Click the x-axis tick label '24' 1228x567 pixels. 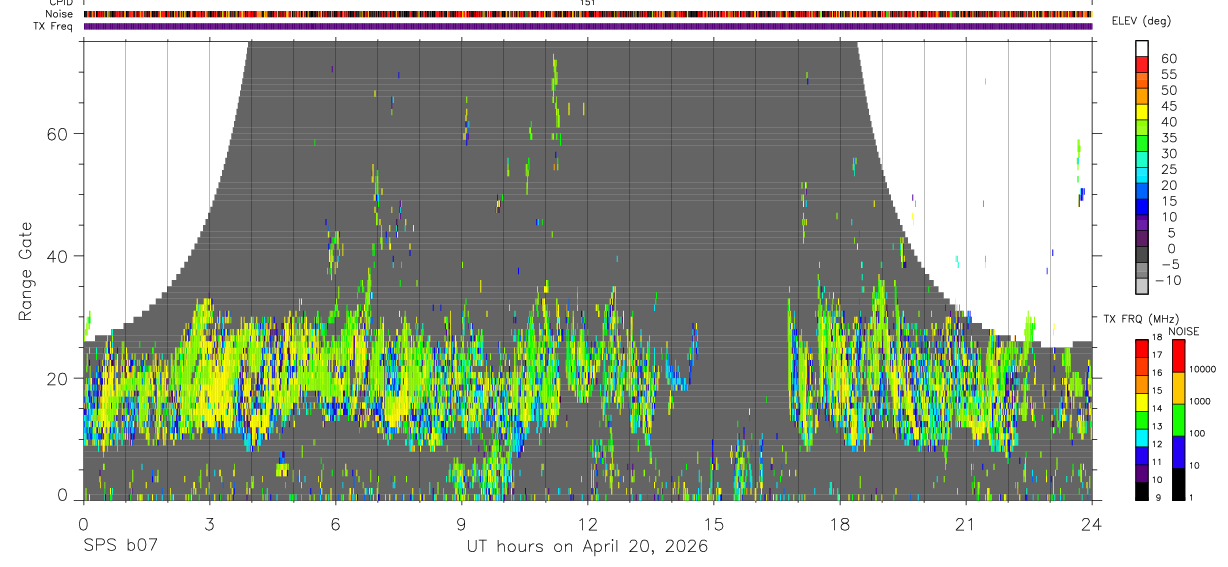[x=1092, y=524]
